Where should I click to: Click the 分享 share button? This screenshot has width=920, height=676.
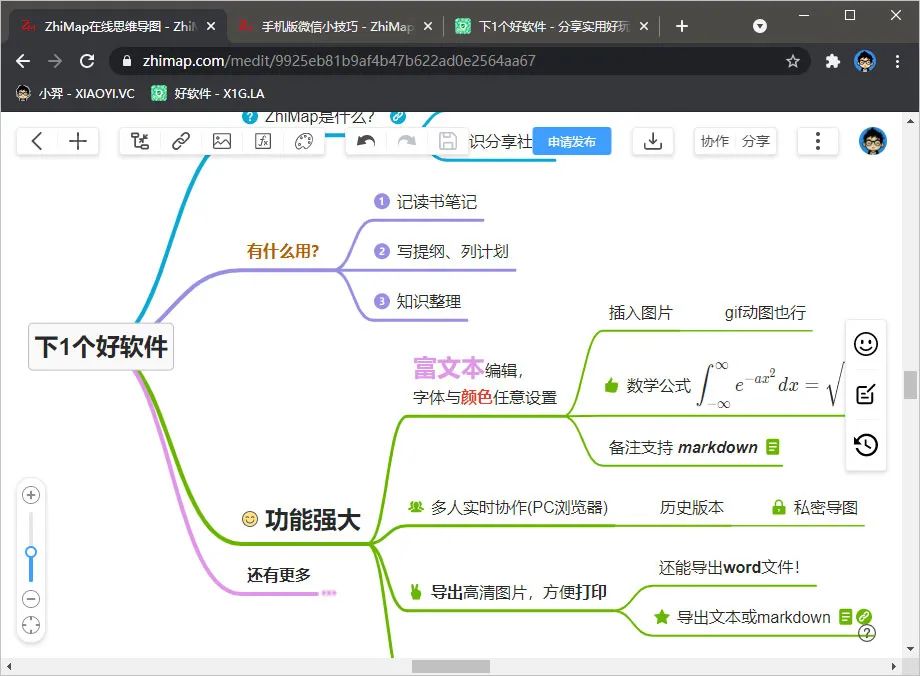[x=756, y=141]
